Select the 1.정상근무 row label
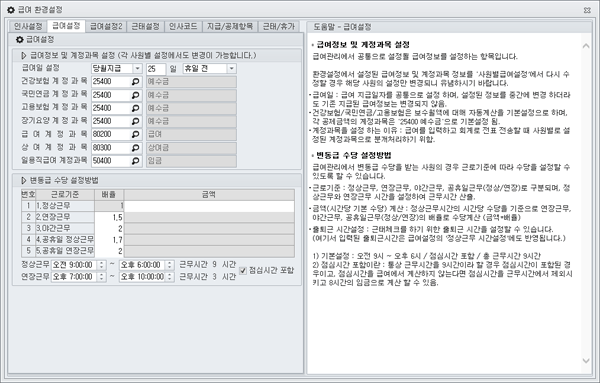Viewport: 600px width, 383px height. [x=65, y=206]
